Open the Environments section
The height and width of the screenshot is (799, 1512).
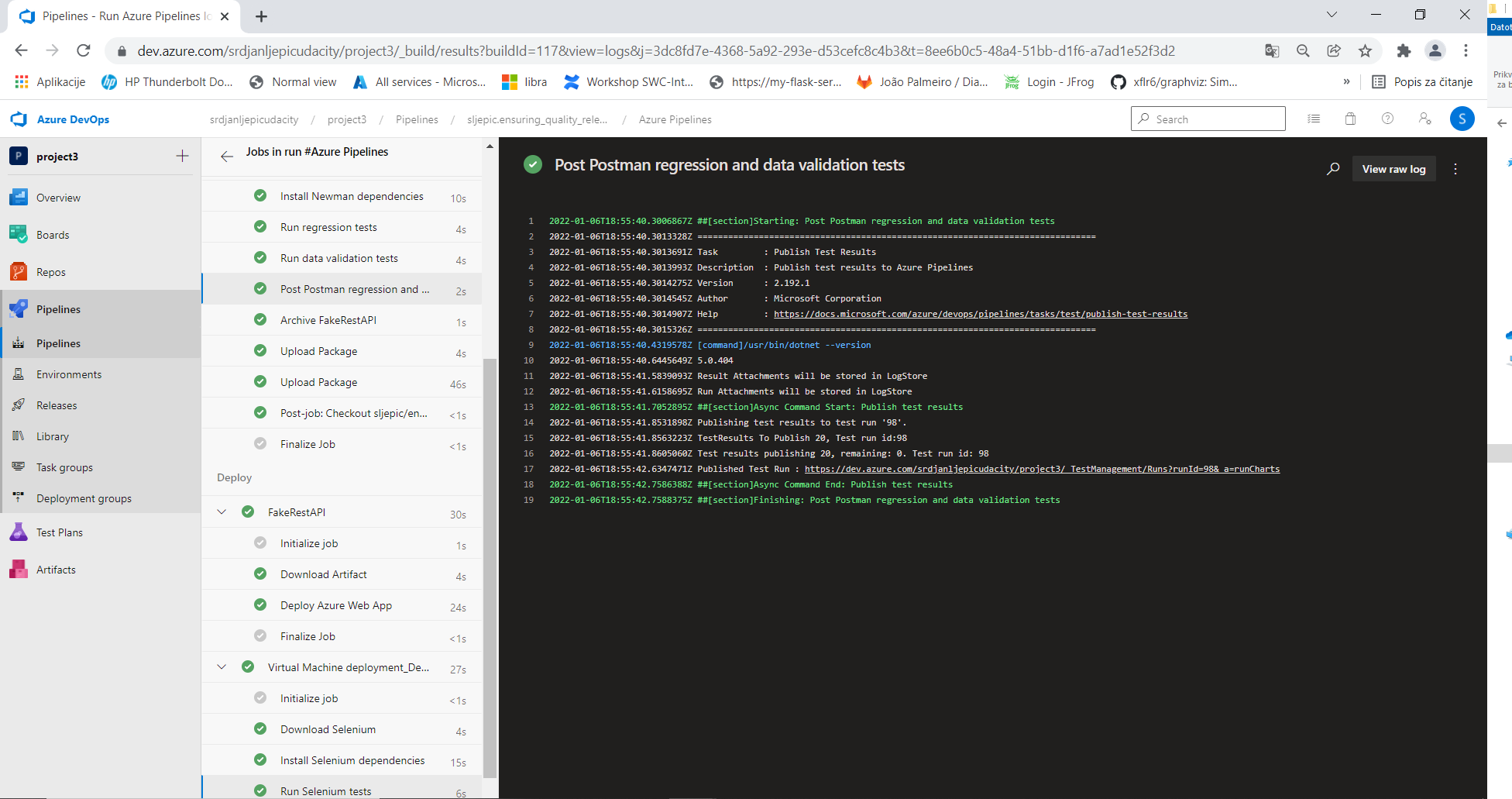point(68,374)
